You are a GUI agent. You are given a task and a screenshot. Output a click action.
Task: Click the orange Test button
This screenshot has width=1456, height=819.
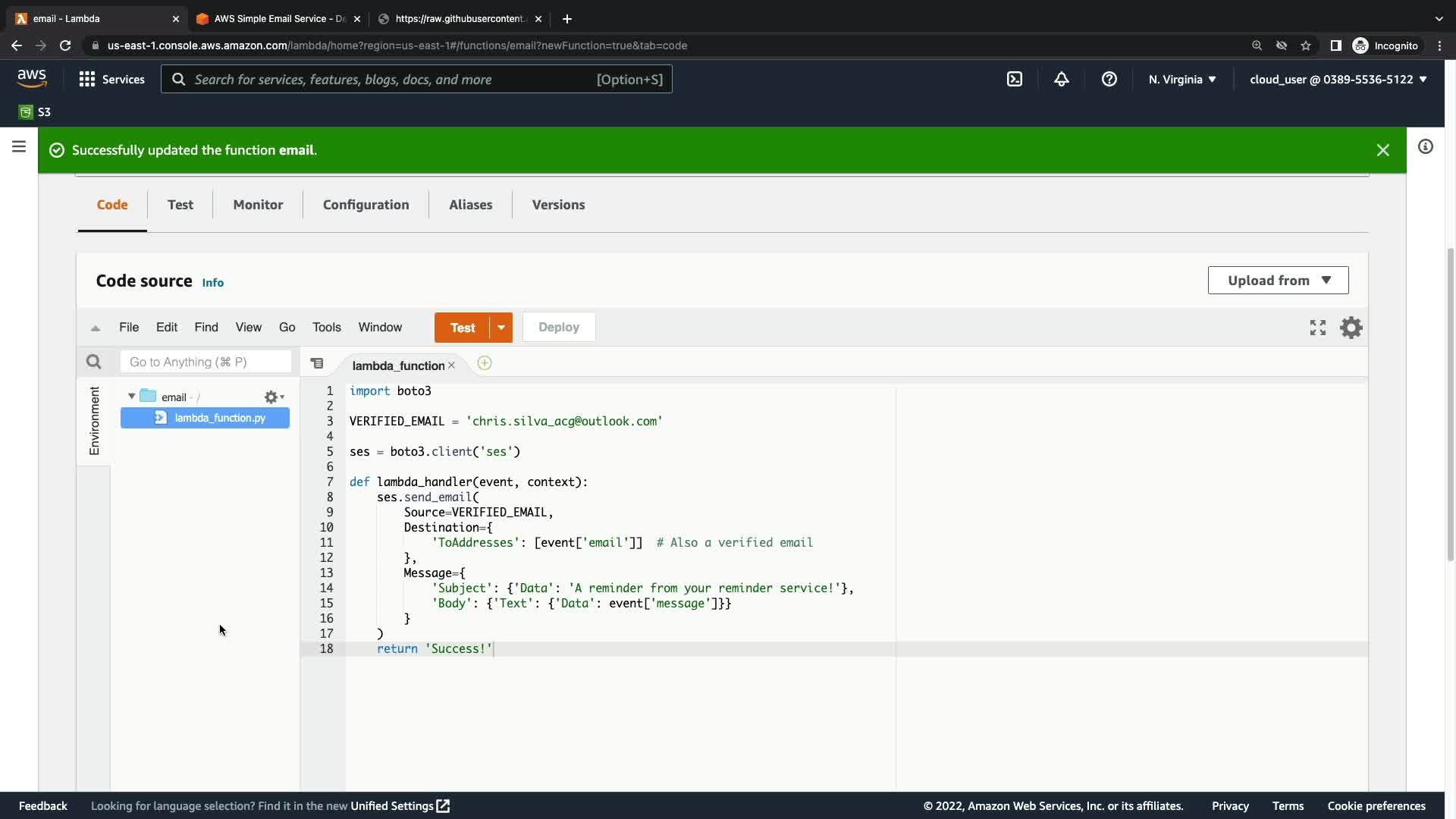[463, 328]
